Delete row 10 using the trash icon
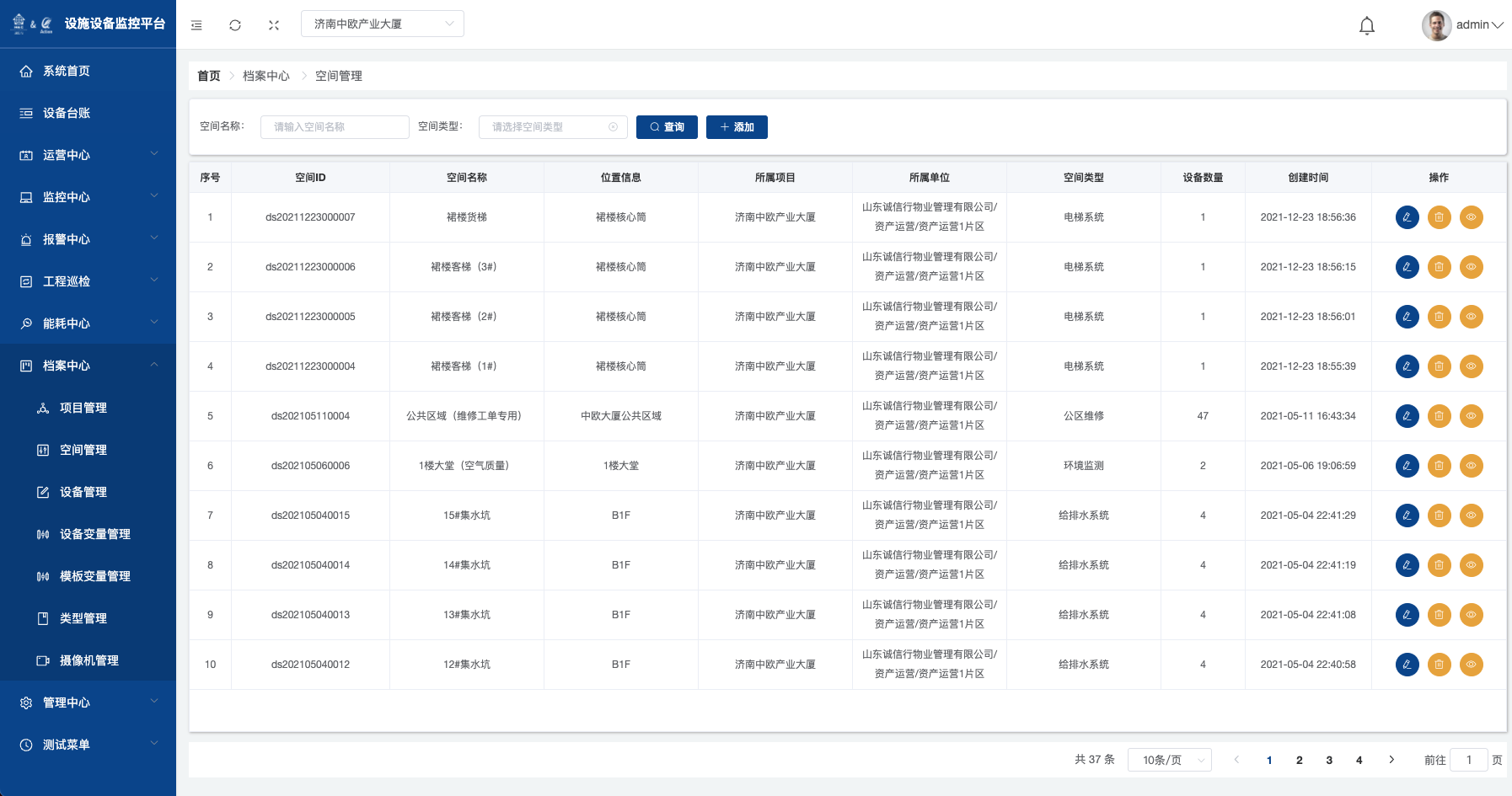 point(1439,665)
